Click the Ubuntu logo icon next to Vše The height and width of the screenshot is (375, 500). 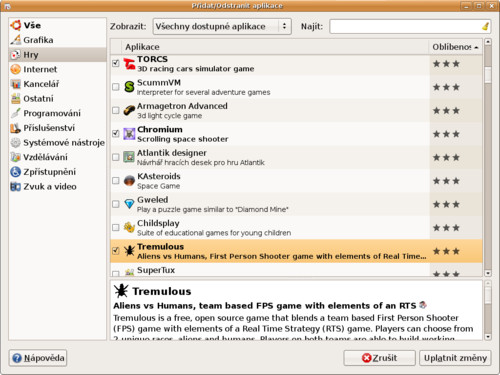[x=16, y=25]
